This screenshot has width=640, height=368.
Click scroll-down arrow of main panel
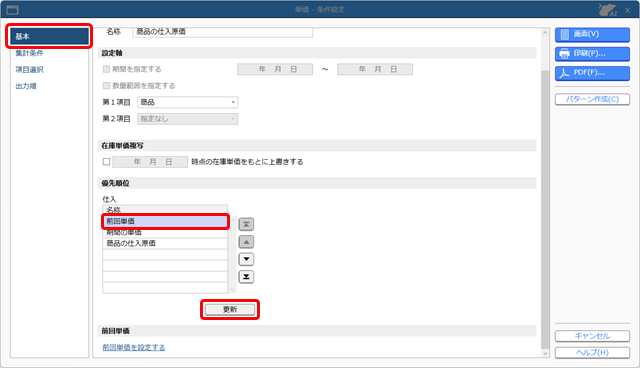coord(545,353)
